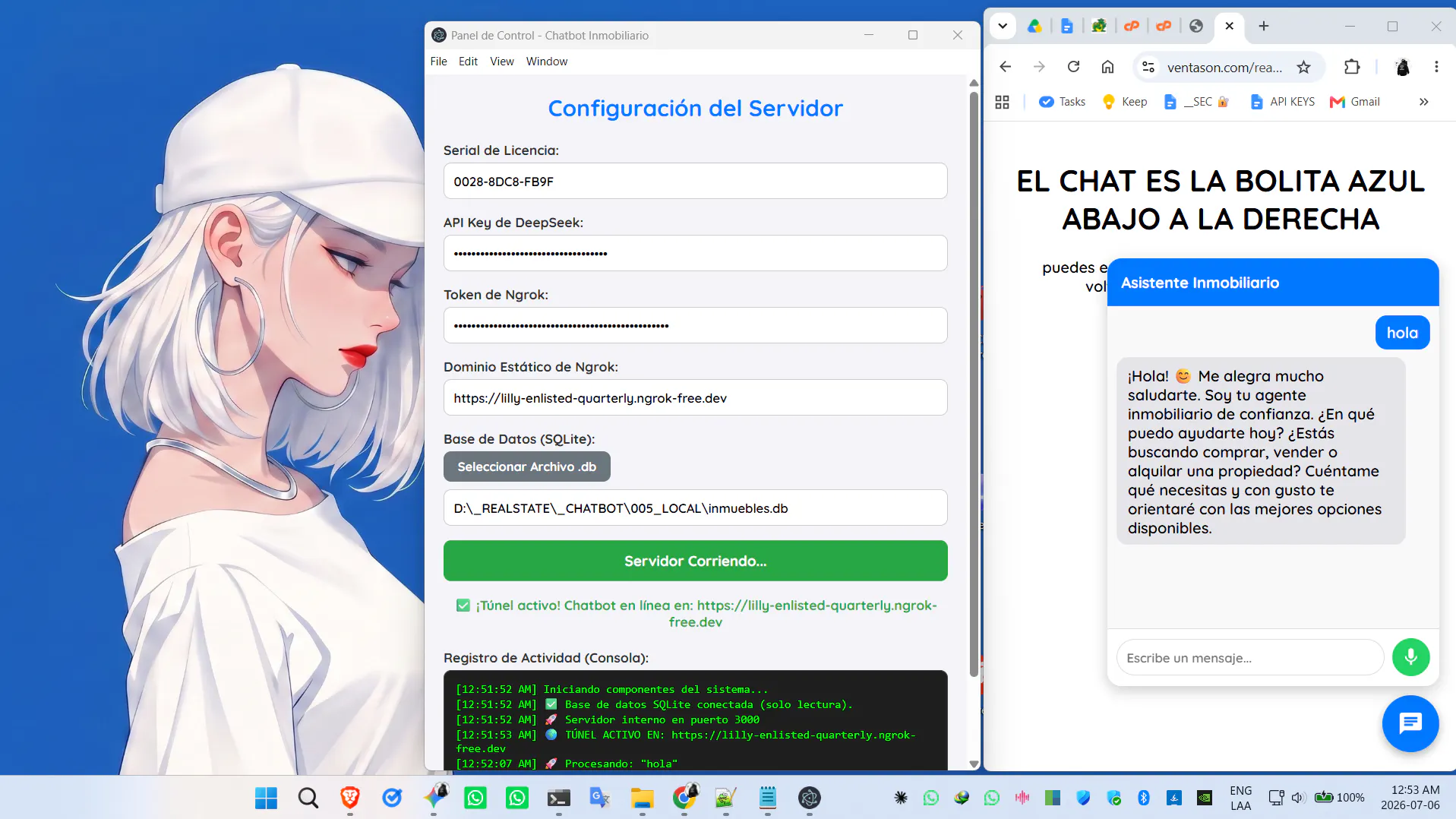Open the View menu in Panel de Control
This screenshot has width=1456, height=819.
[x=501, y=62]
